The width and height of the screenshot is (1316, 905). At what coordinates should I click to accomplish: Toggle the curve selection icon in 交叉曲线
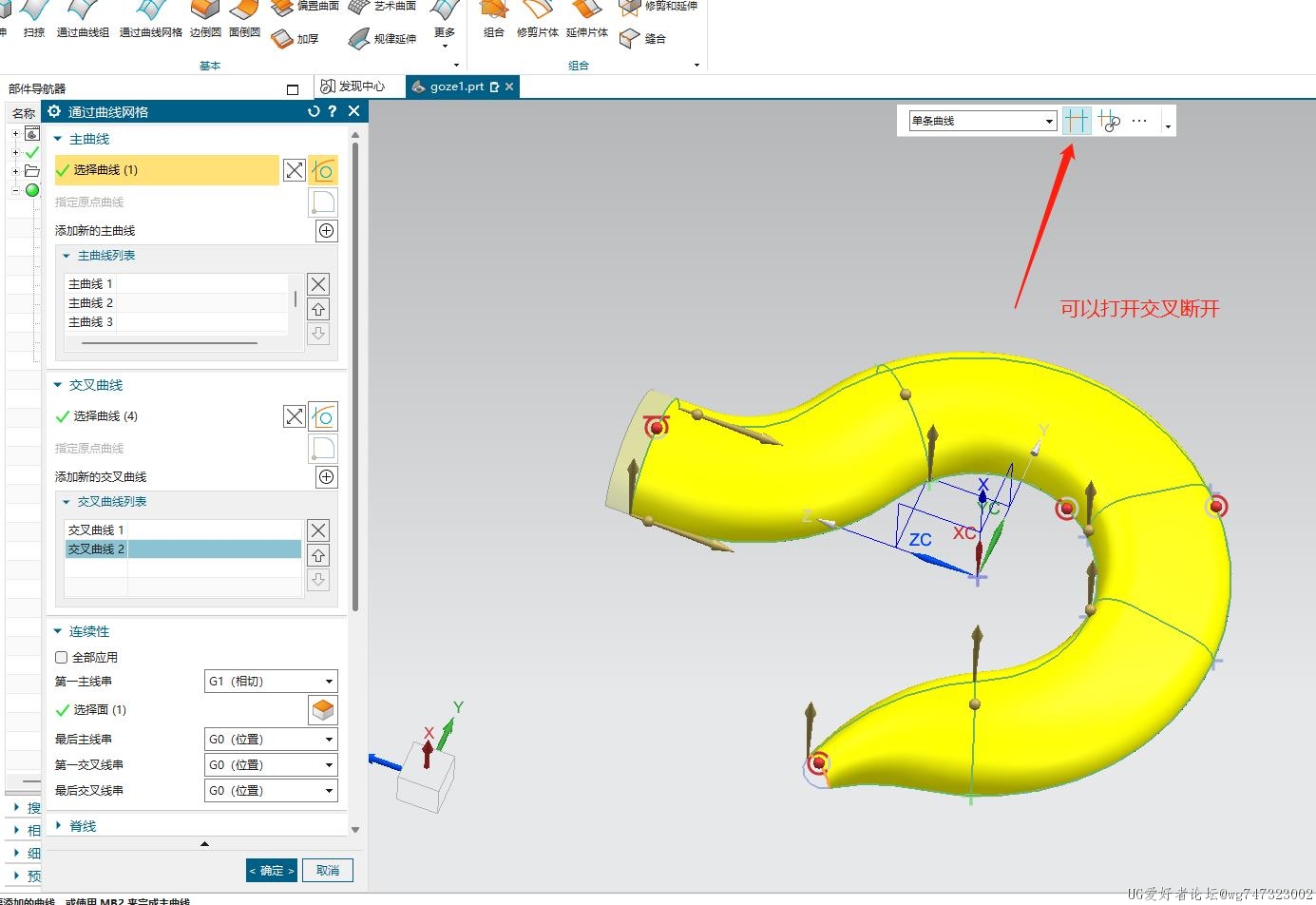click(x=323, y=416)
